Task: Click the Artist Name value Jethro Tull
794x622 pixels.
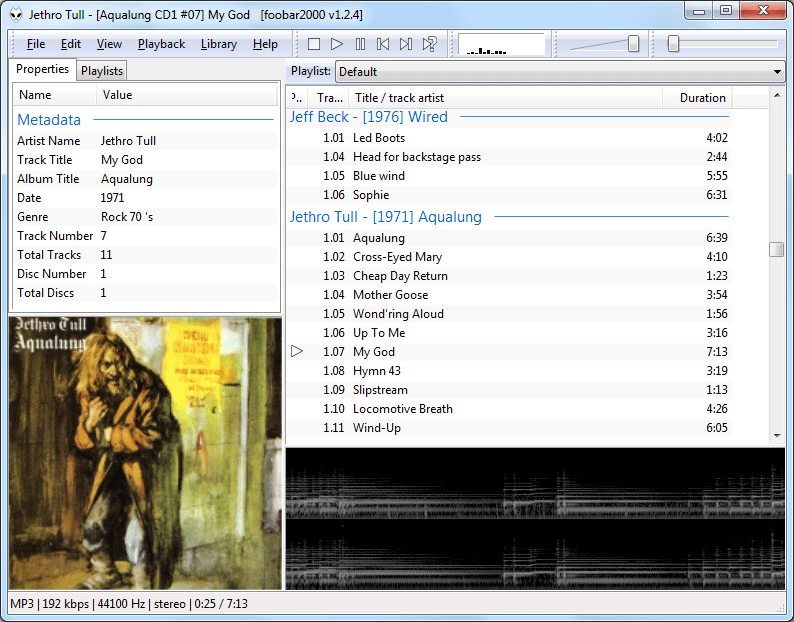Action: tap(128, 141)
